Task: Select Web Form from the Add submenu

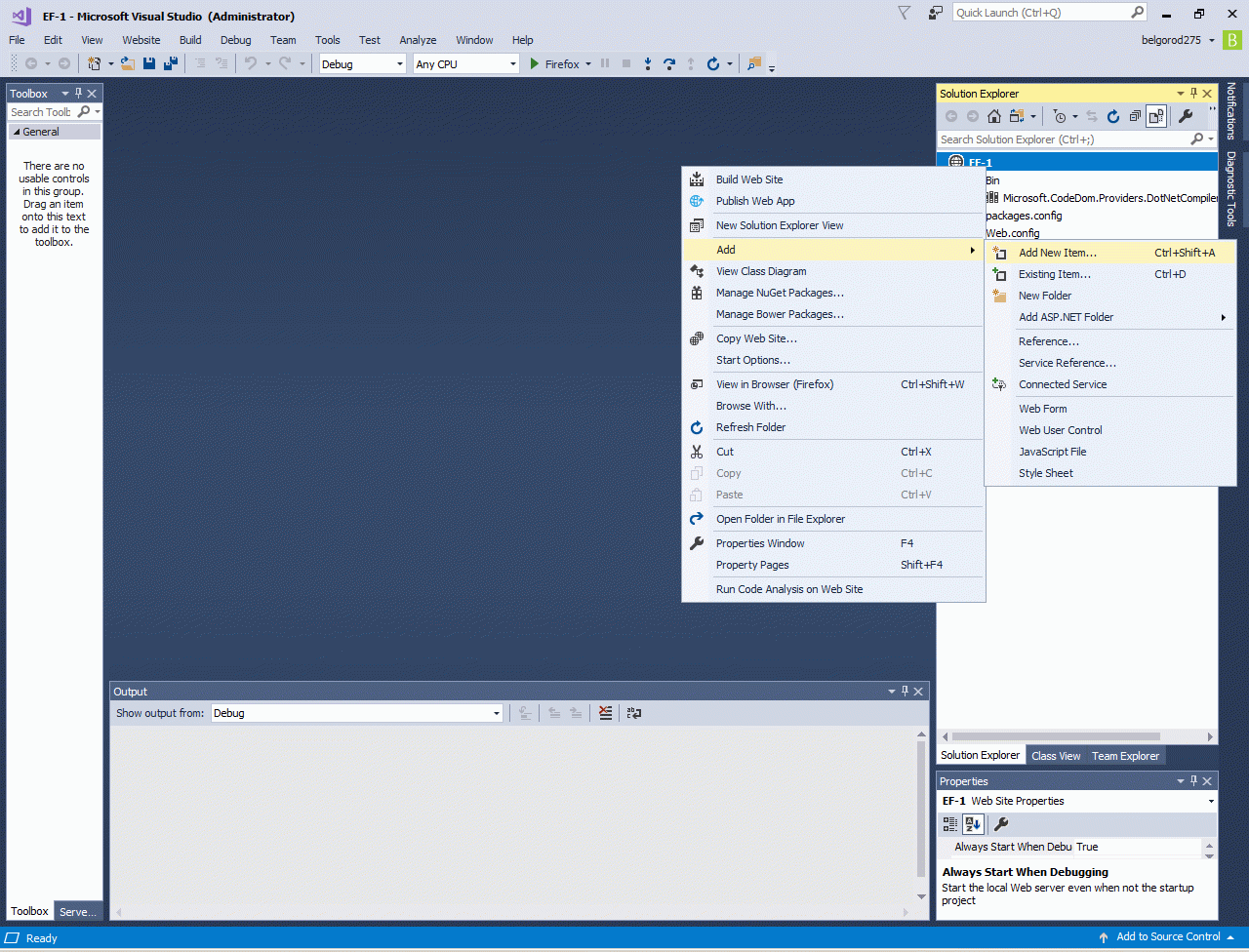Action: point(1110,409)
